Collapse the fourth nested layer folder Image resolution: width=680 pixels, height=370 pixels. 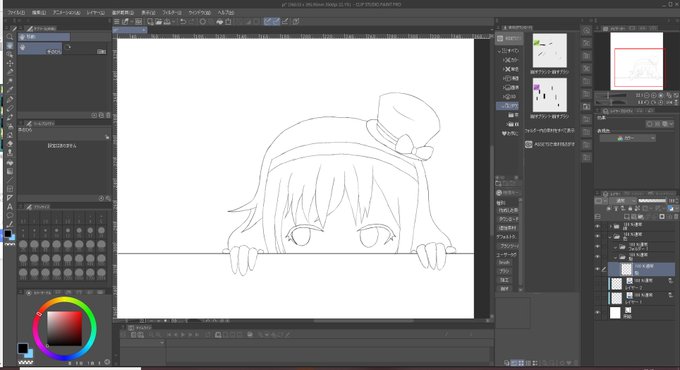click(616, 257)
